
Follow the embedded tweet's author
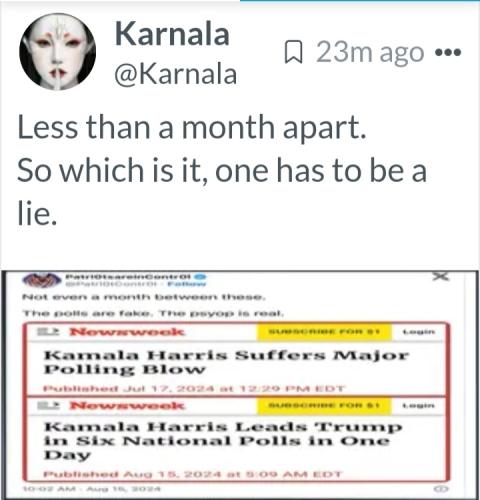(187, 284)
